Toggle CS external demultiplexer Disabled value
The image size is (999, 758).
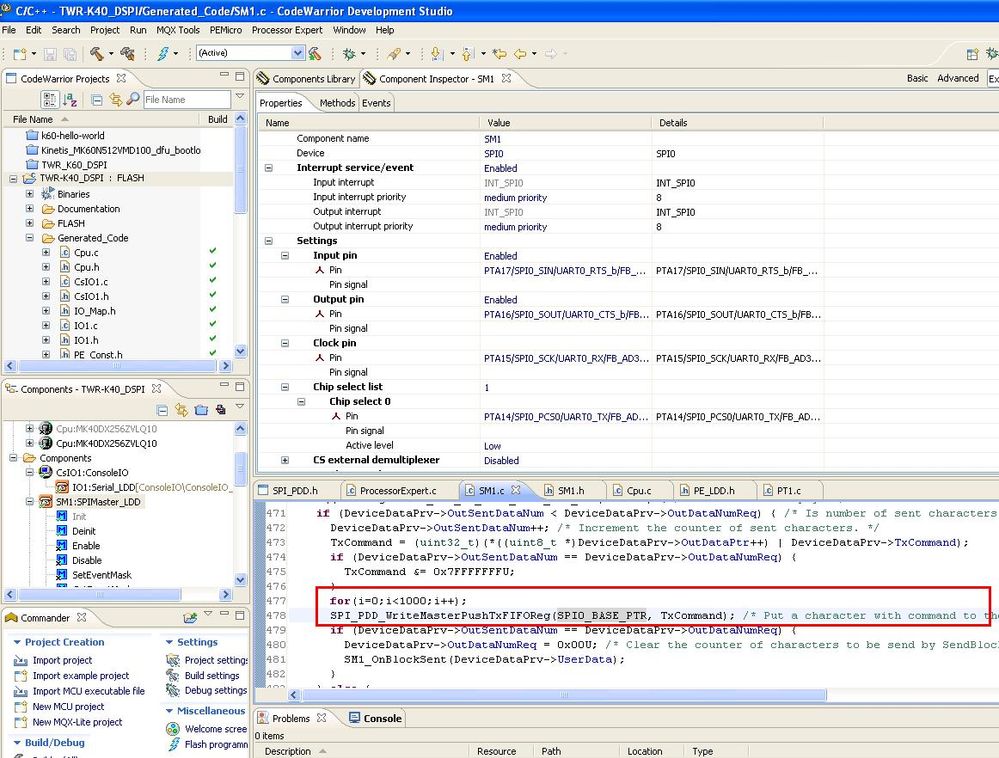tap(501, 460)
